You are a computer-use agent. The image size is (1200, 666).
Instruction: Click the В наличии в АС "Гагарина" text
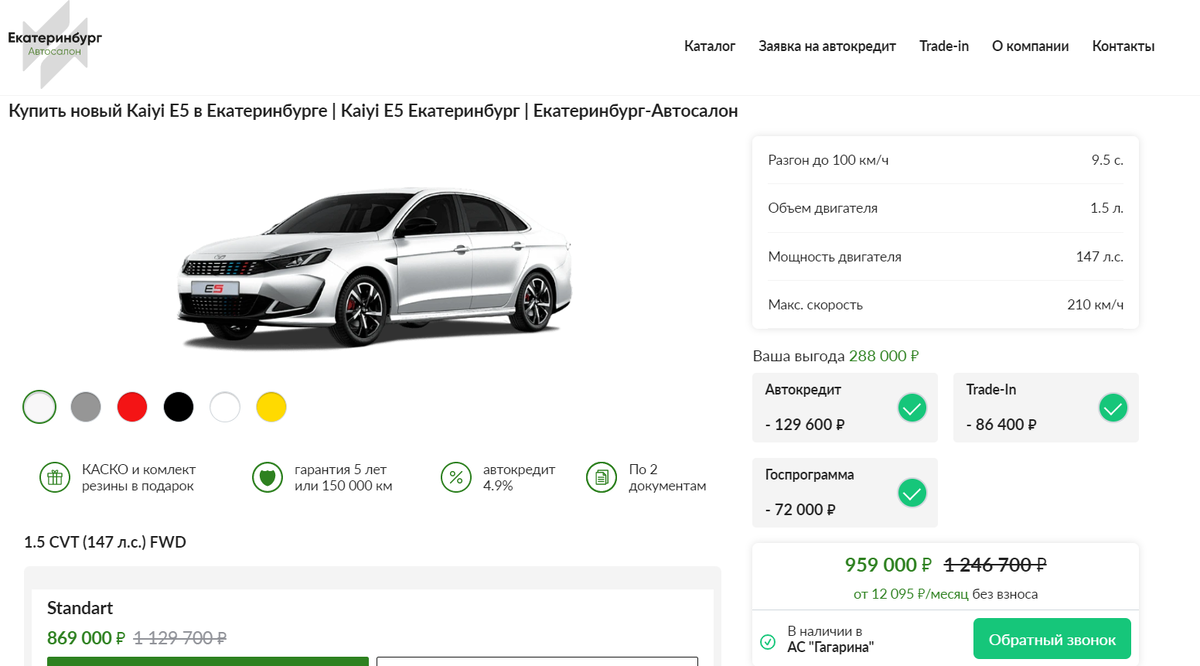pos(830,639)
